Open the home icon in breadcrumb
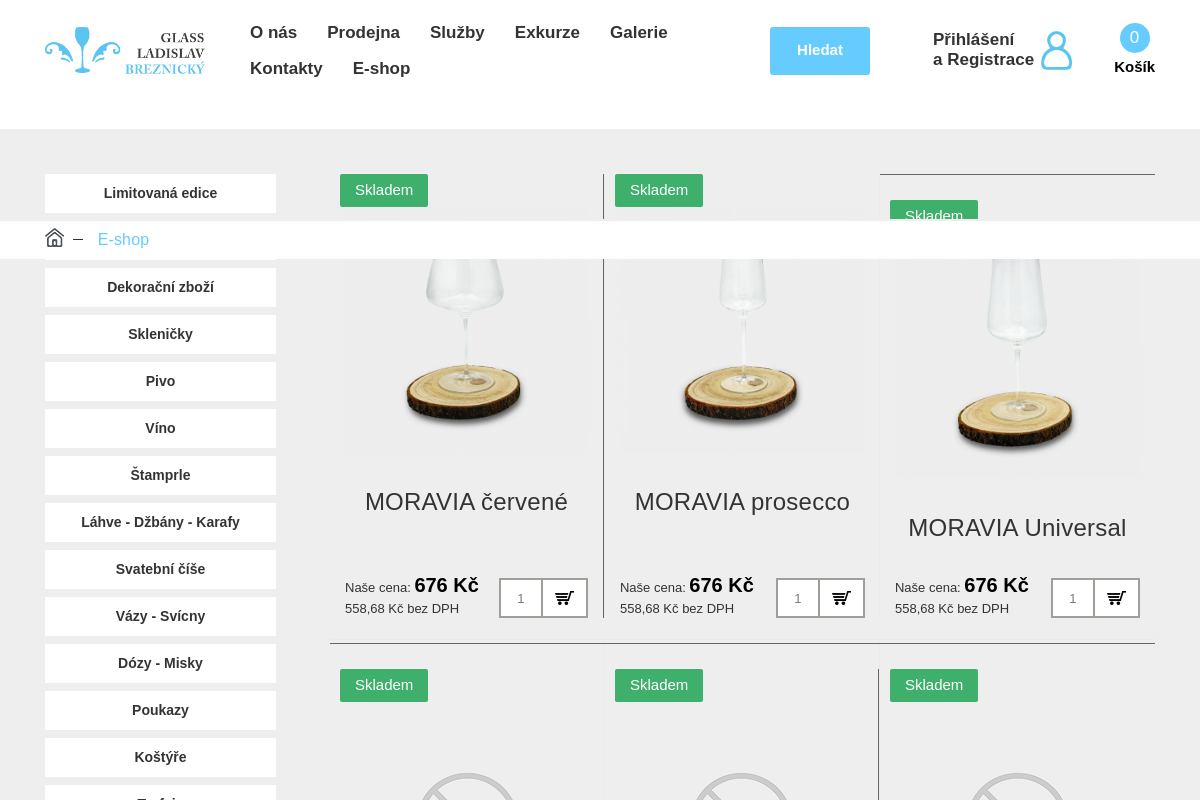Screen dimensions: 1200x800 pos(54,238)
